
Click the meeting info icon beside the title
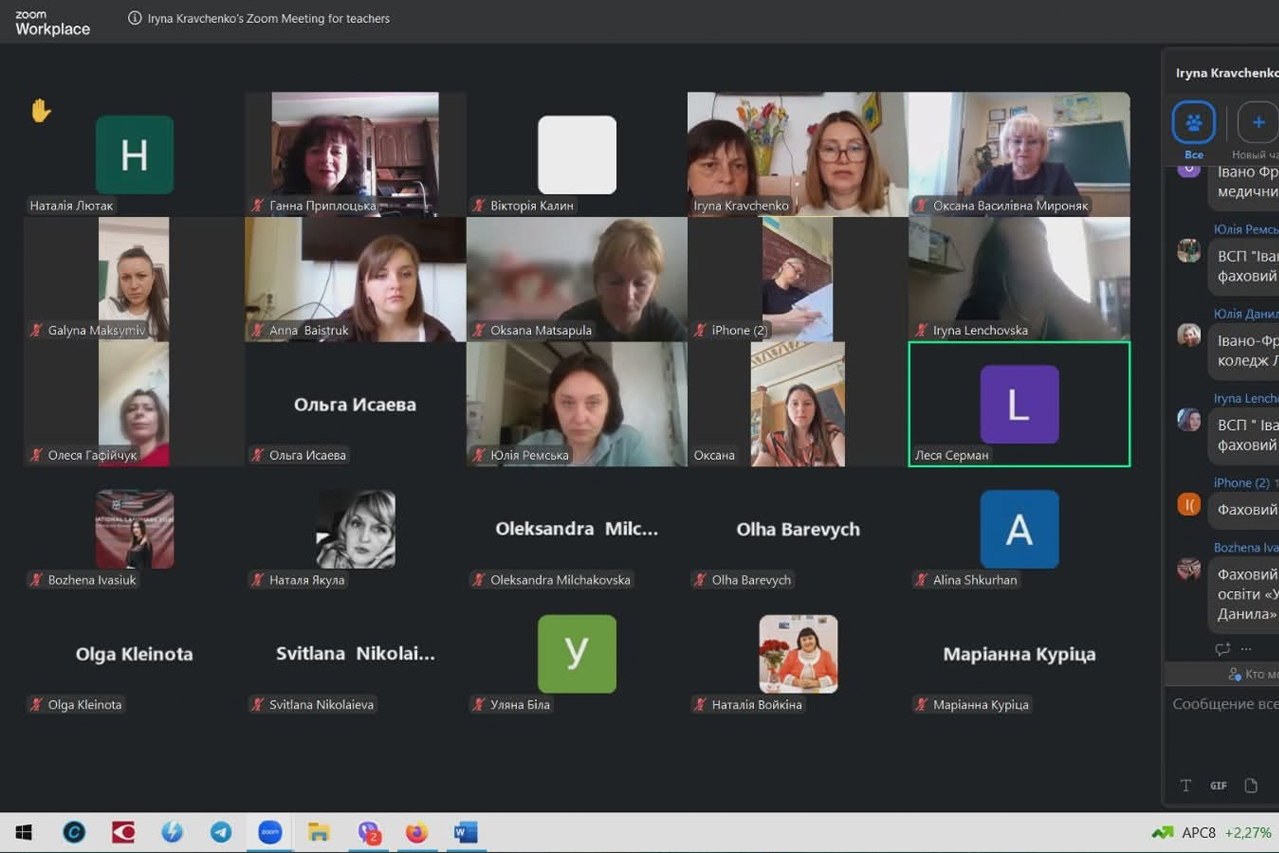[x=135, y=18]
